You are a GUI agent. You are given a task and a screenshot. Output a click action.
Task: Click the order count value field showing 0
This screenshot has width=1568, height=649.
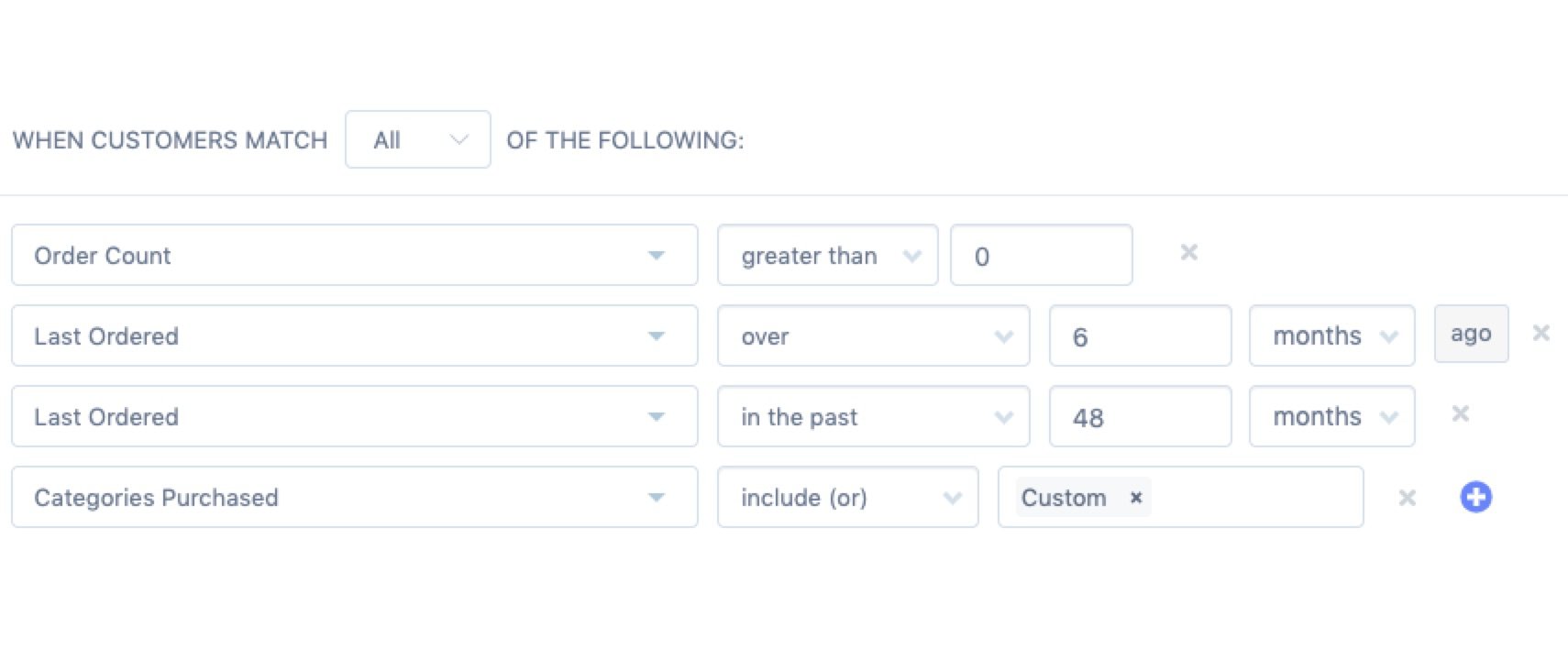click(1041, 255)
